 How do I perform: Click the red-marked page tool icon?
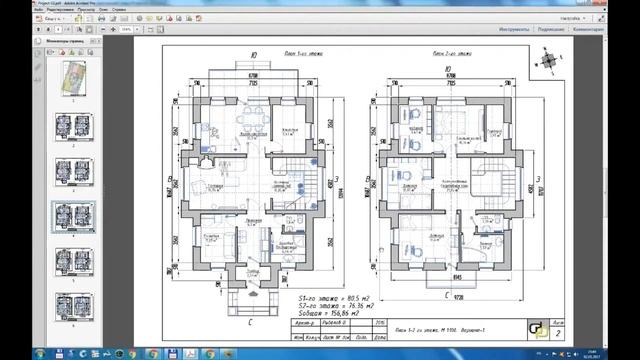coord(169,19)
